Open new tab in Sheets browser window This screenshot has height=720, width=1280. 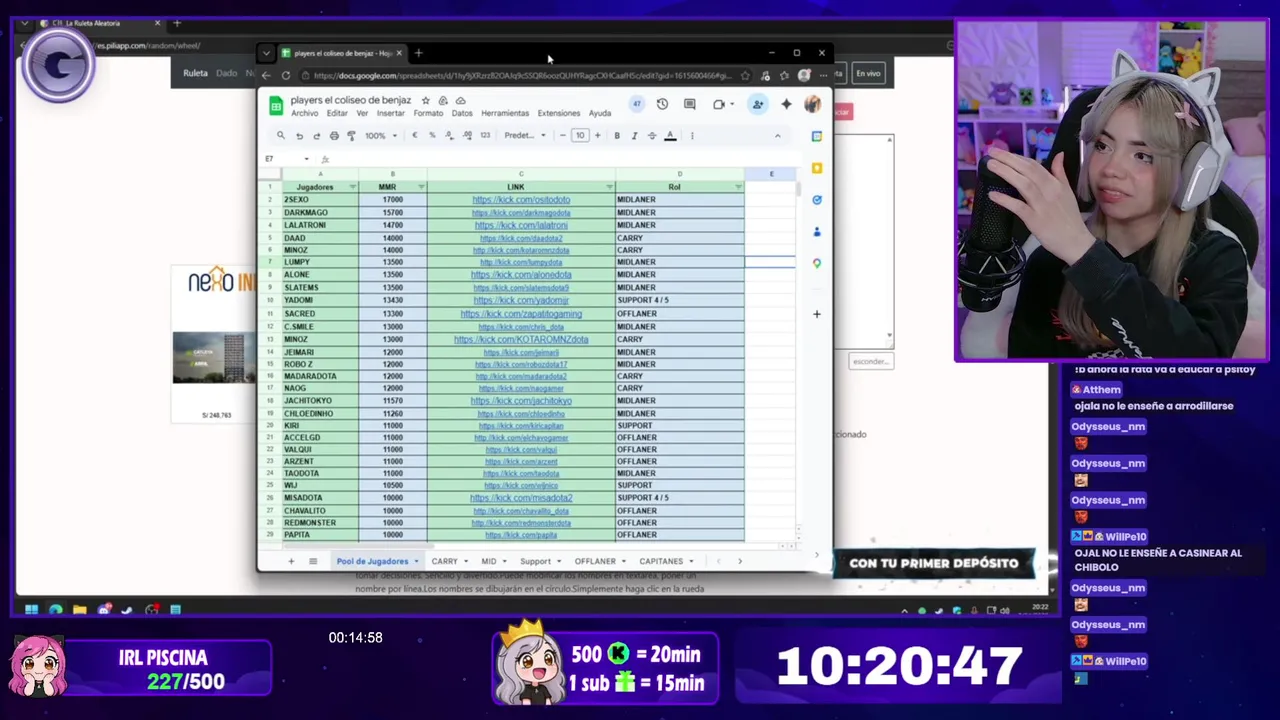pyautogui.click(x=418, y=53)
